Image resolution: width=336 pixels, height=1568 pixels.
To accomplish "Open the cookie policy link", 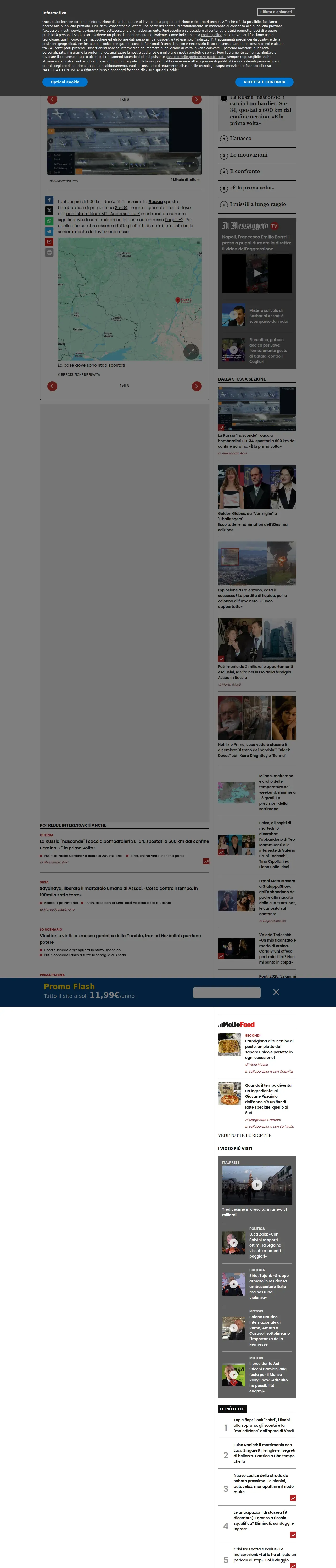I will coord(212,35).
